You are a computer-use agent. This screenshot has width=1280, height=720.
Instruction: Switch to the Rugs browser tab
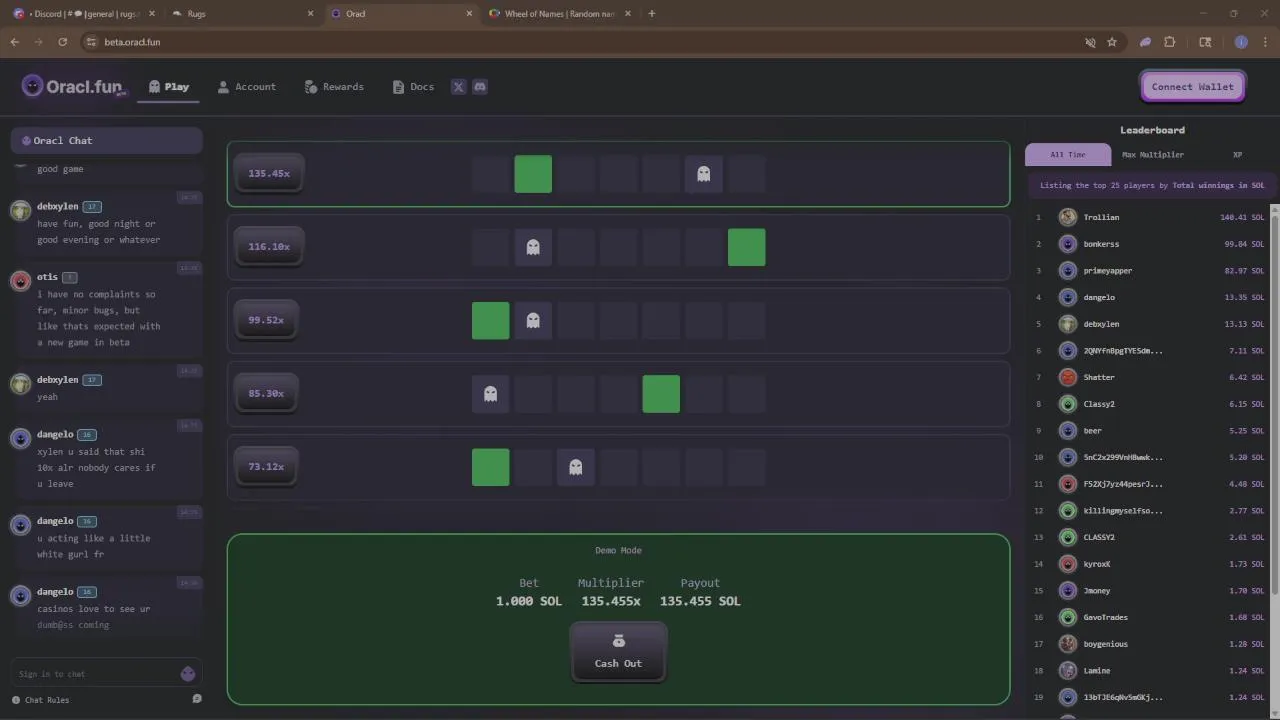coord(240,14)
